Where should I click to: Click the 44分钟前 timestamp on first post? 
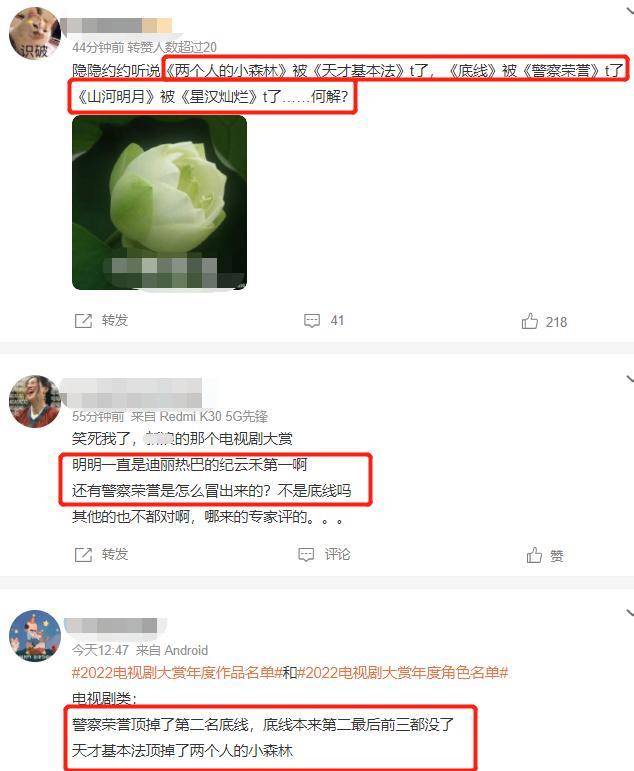coord(98,47)
